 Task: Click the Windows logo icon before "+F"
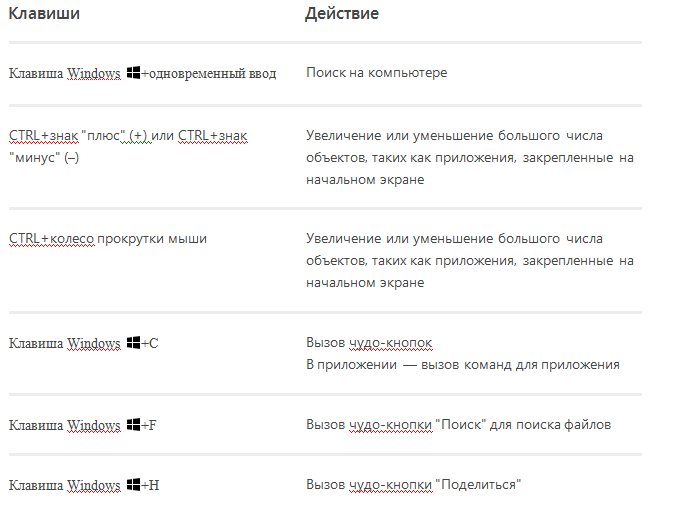click(133, 425)
